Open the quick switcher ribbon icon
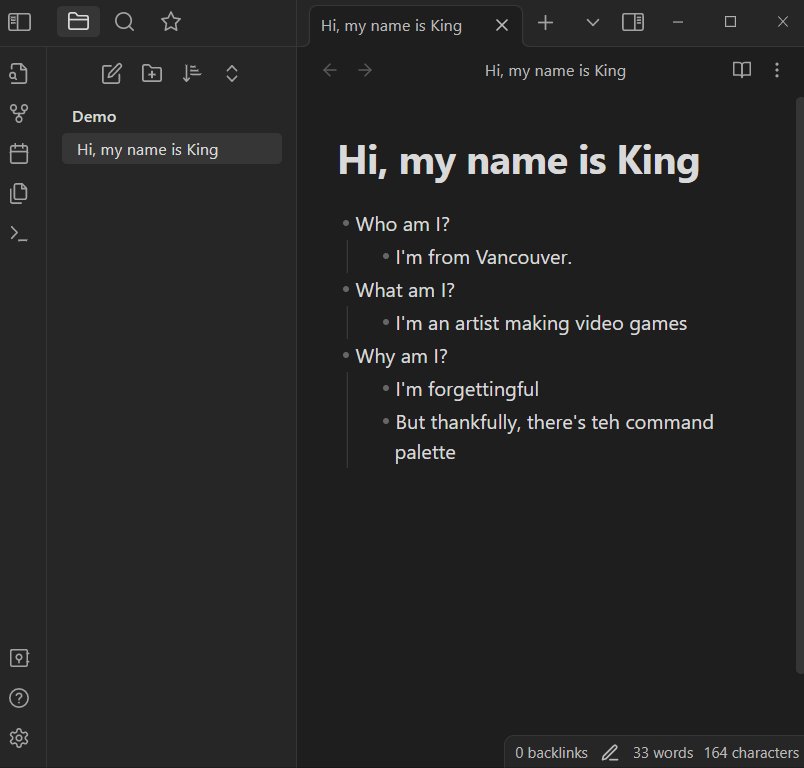Viewport: 804px width, 768px height. tap(18, 73)
